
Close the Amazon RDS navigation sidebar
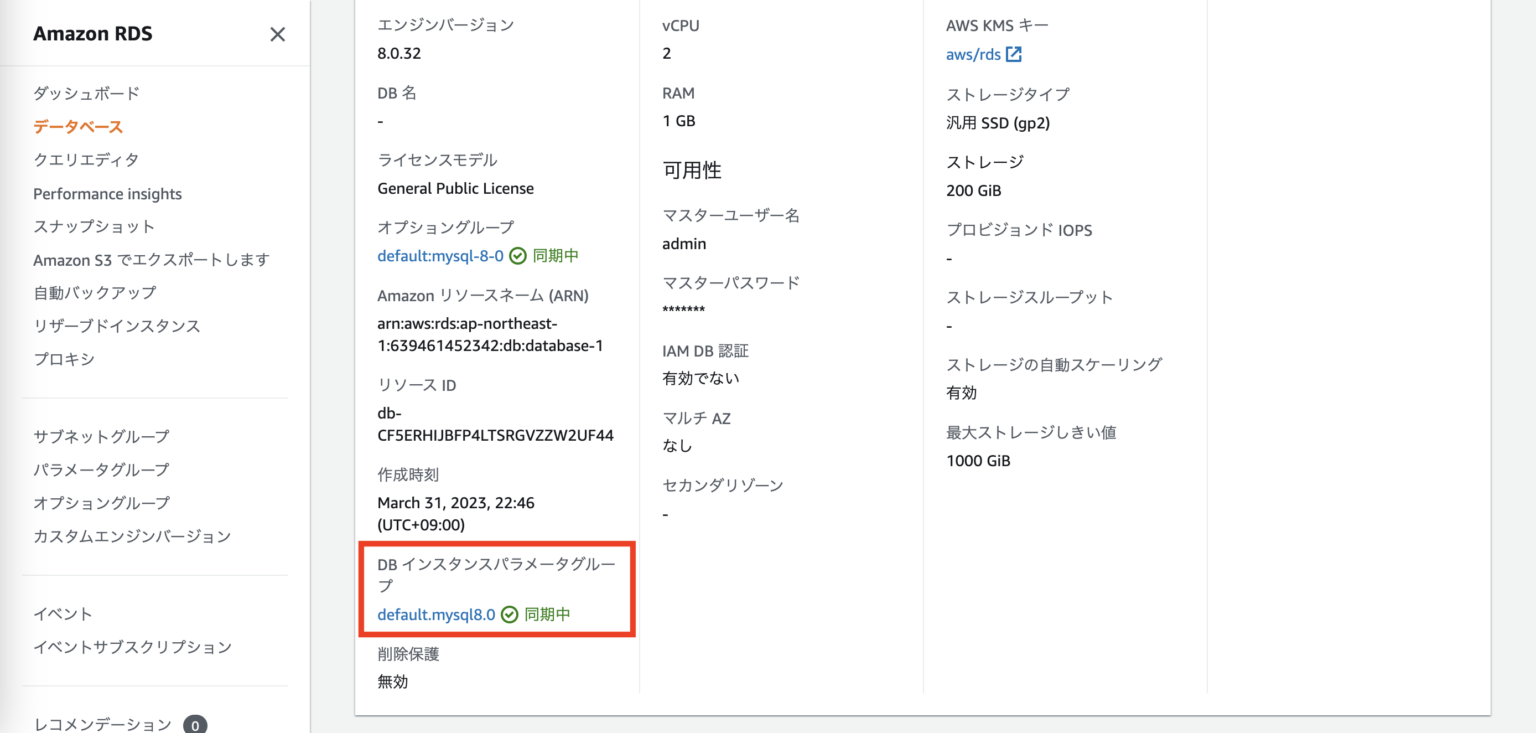277,34
